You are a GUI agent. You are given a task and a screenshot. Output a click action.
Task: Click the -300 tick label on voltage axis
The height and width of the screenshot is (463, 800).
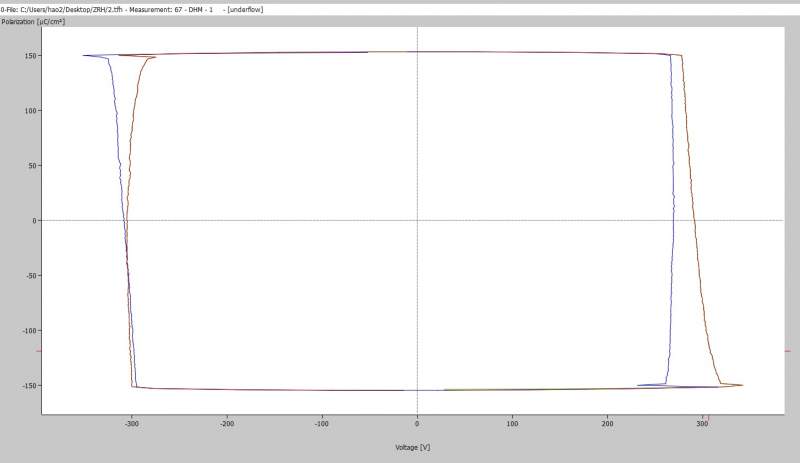click(x=132, y=424)
